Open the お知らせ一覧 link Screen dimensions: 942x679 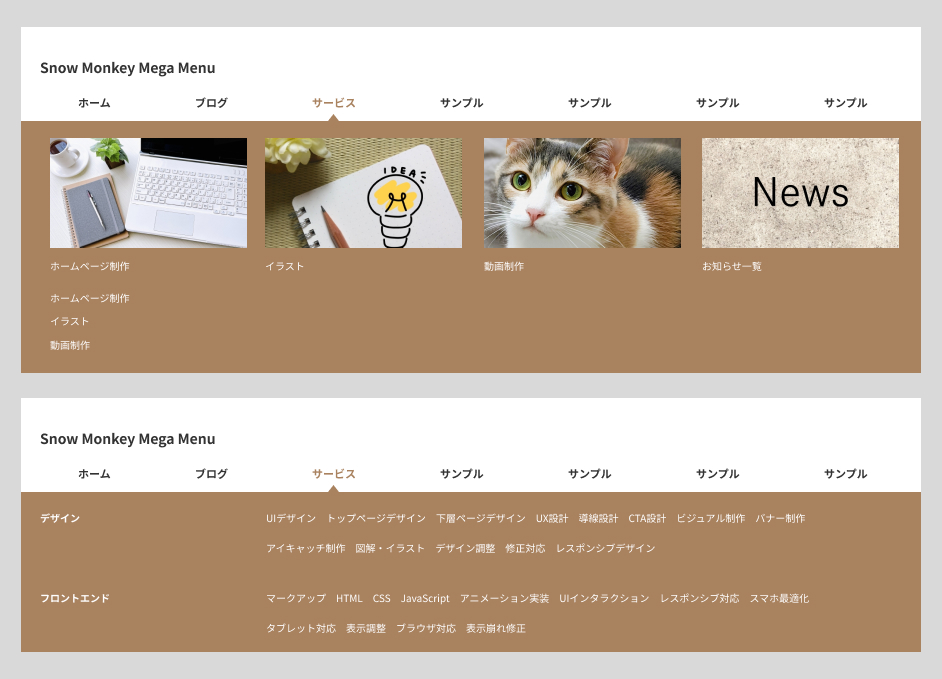tap(729, 266)
